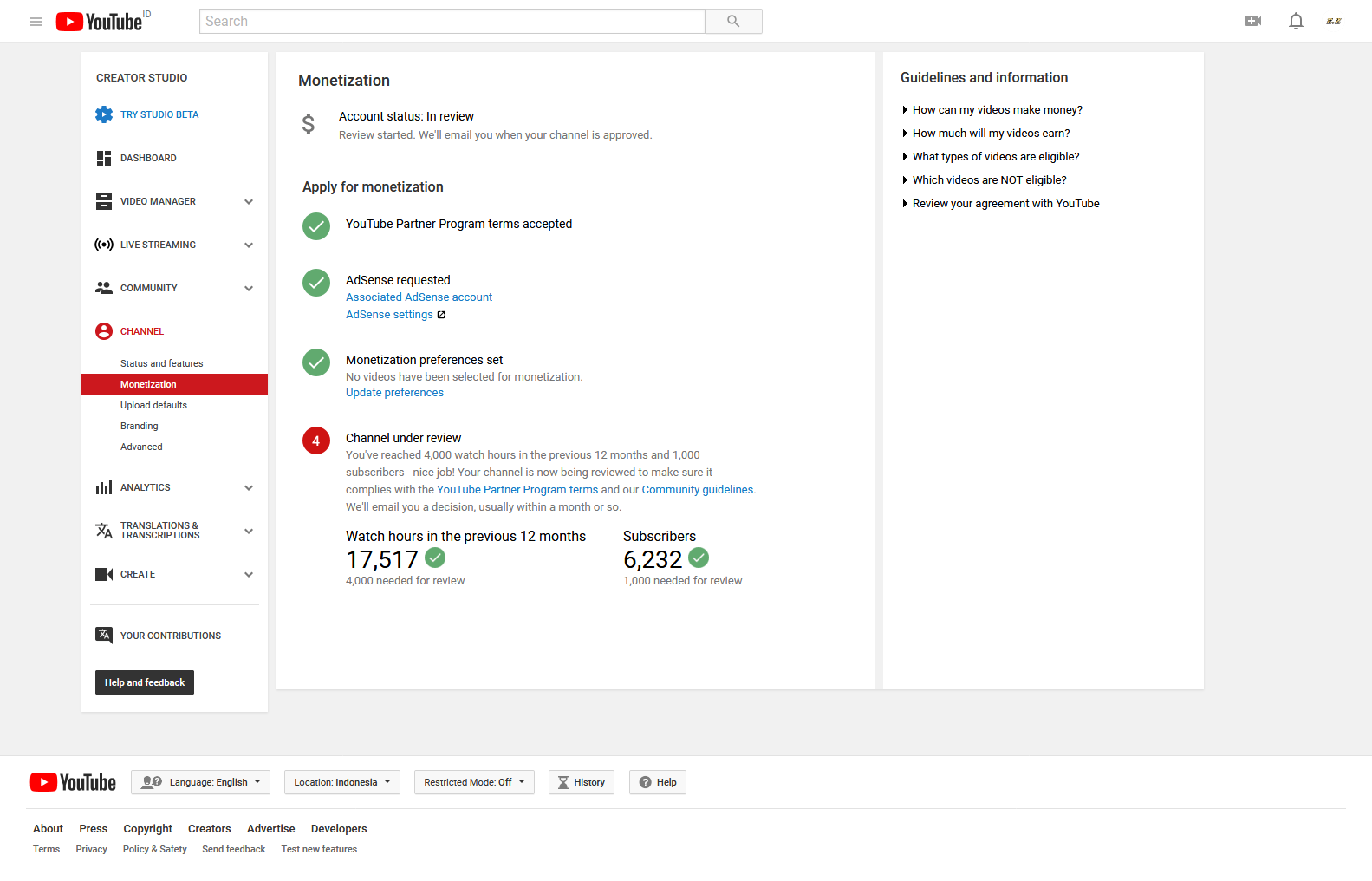The width and height of the screenshot is (1372, 881).
Task: Expand 'Review your agreement with YouTube'
Action: click(1001, 204)
